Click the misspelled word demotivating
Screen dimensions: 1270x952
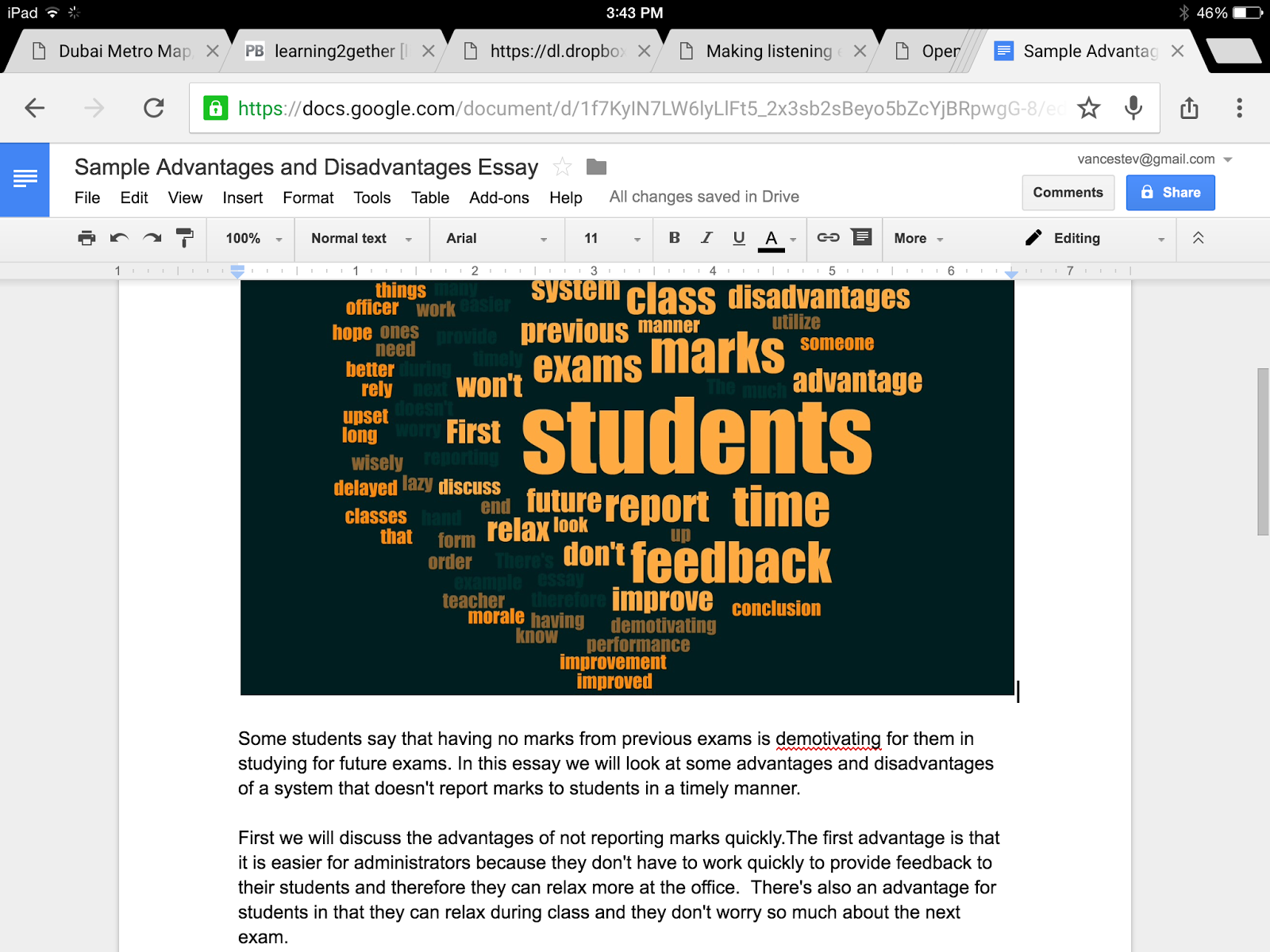pos(828,739)
